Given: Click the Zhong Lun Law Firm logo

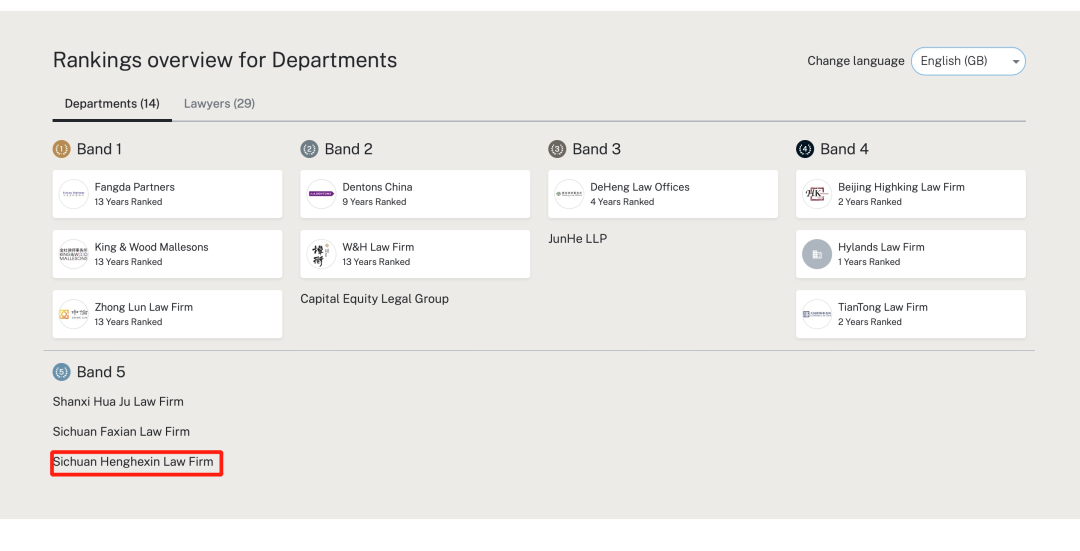Looking at the screenshot, I should (73, 314).
